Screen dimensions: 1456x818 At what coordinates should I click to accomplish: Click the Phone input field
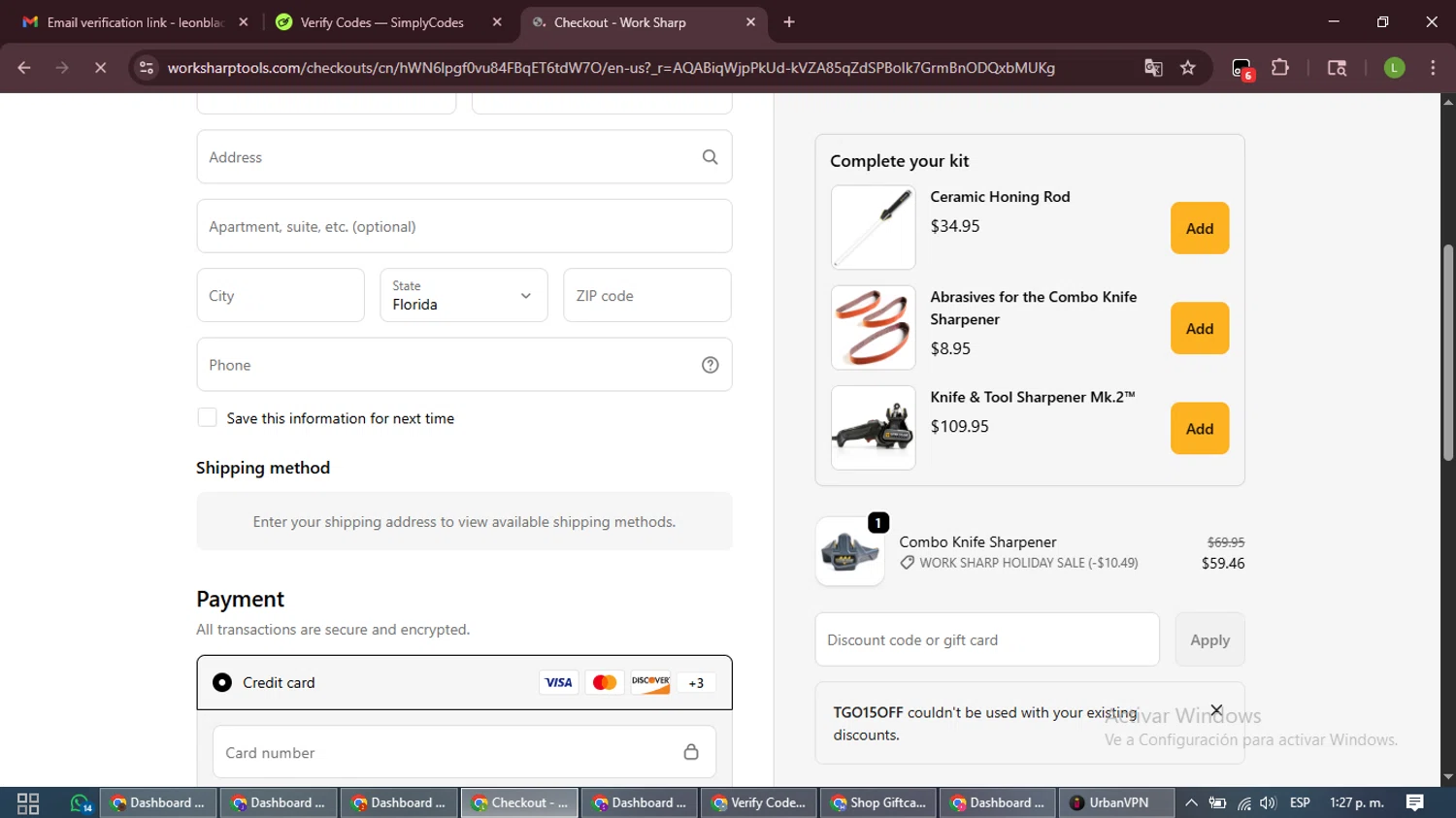click(x=464, y=365)
